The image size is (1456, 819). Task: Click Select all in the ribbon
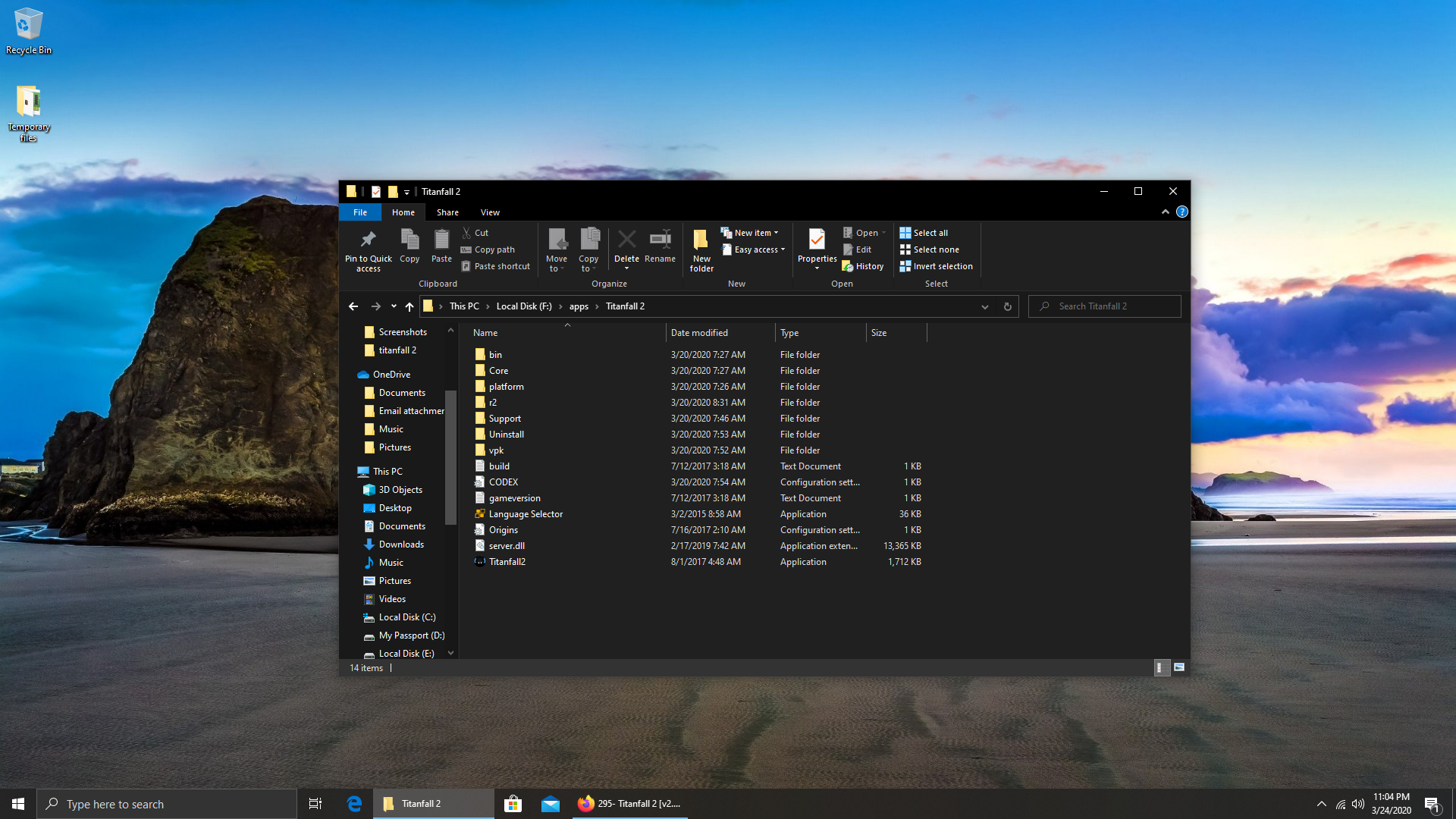(924, 233)
